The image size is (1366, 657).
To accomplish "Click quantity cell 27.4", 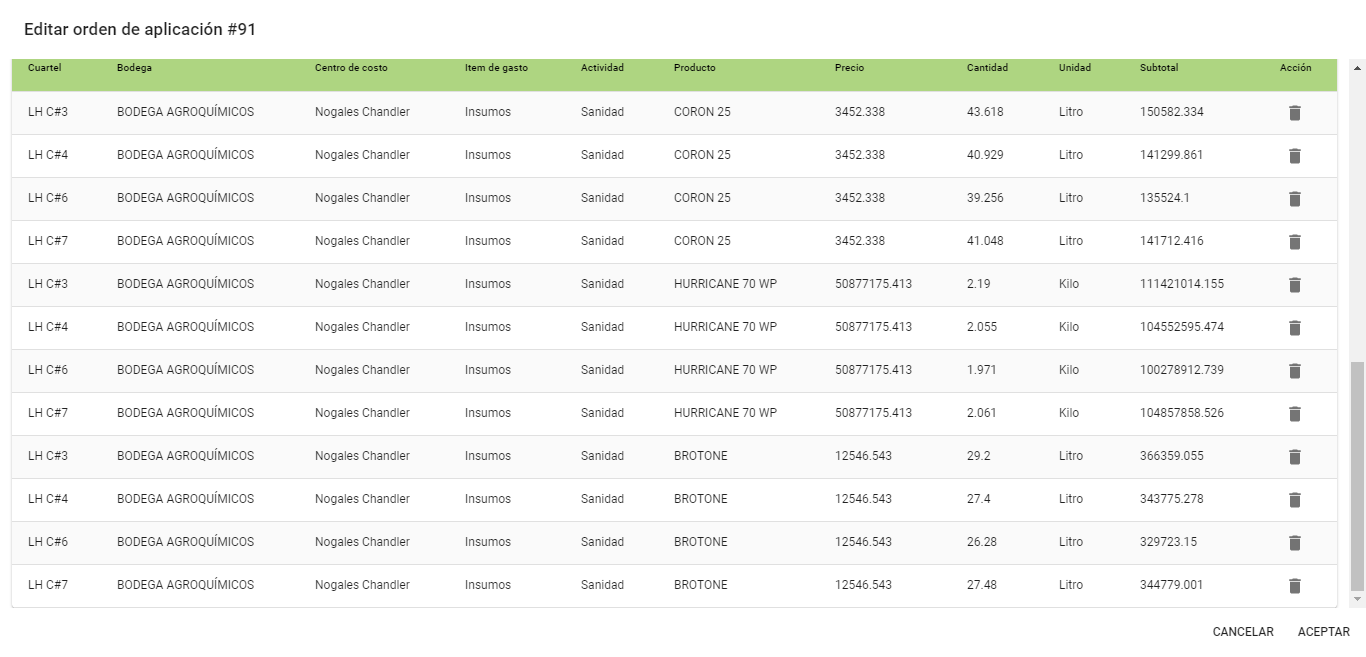I will 979,499.
